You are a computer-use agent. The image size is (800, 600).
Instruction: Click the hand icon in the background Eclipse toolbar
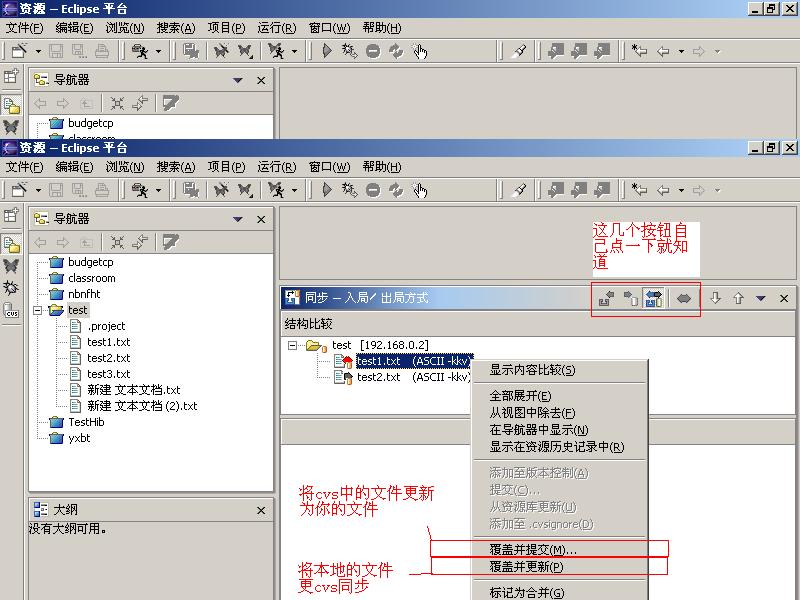click(x=420, y=51)
